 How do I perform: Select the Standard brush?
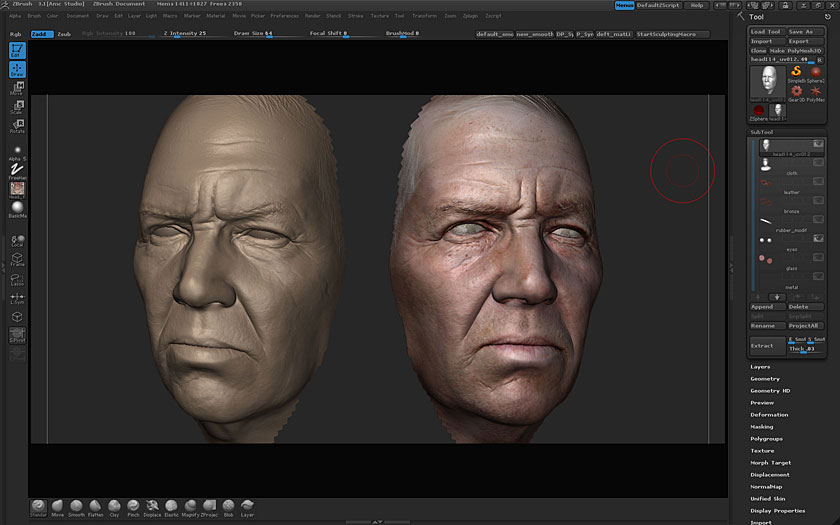click(38, 508)
